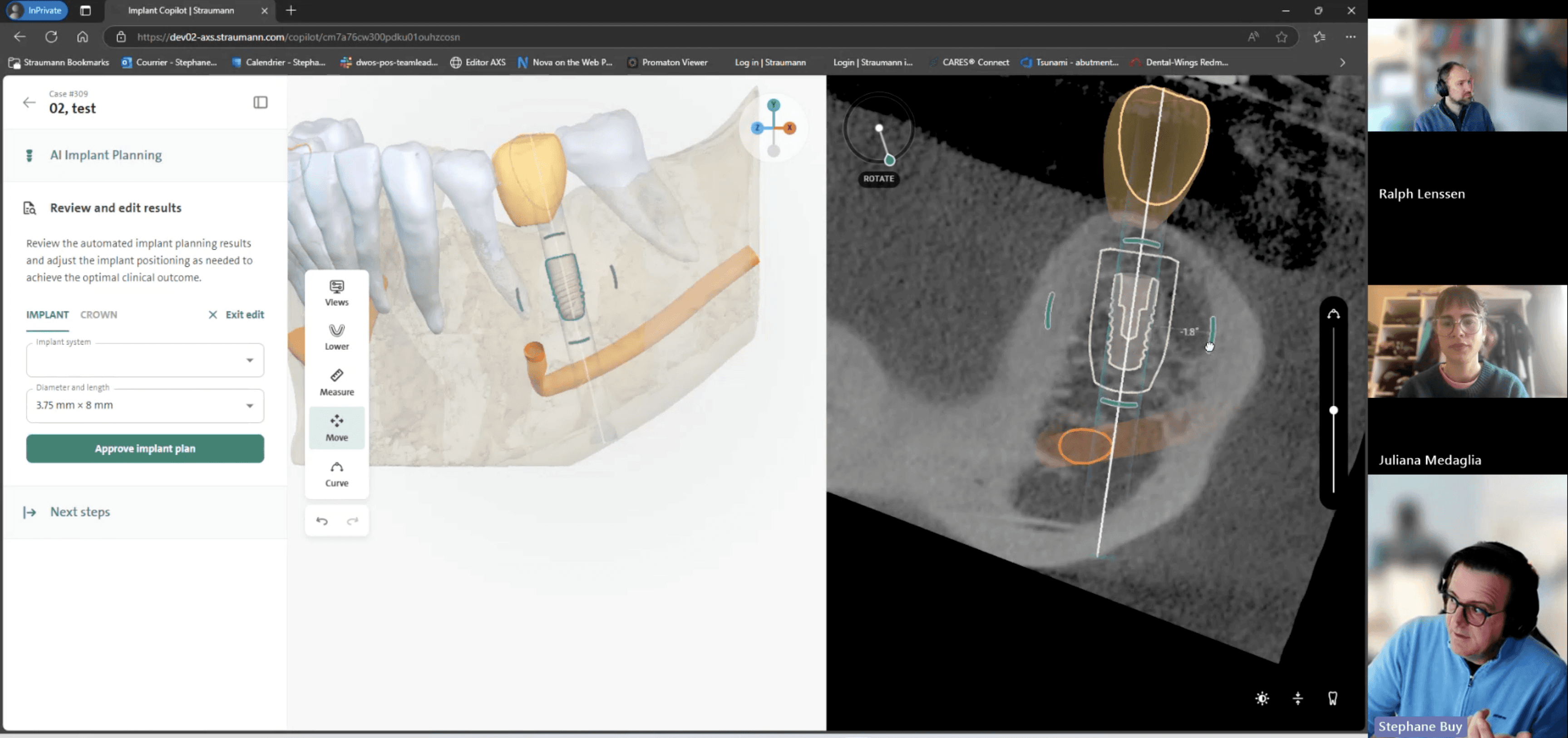
Task: Open the Views tool
Action: pos(336,293)
